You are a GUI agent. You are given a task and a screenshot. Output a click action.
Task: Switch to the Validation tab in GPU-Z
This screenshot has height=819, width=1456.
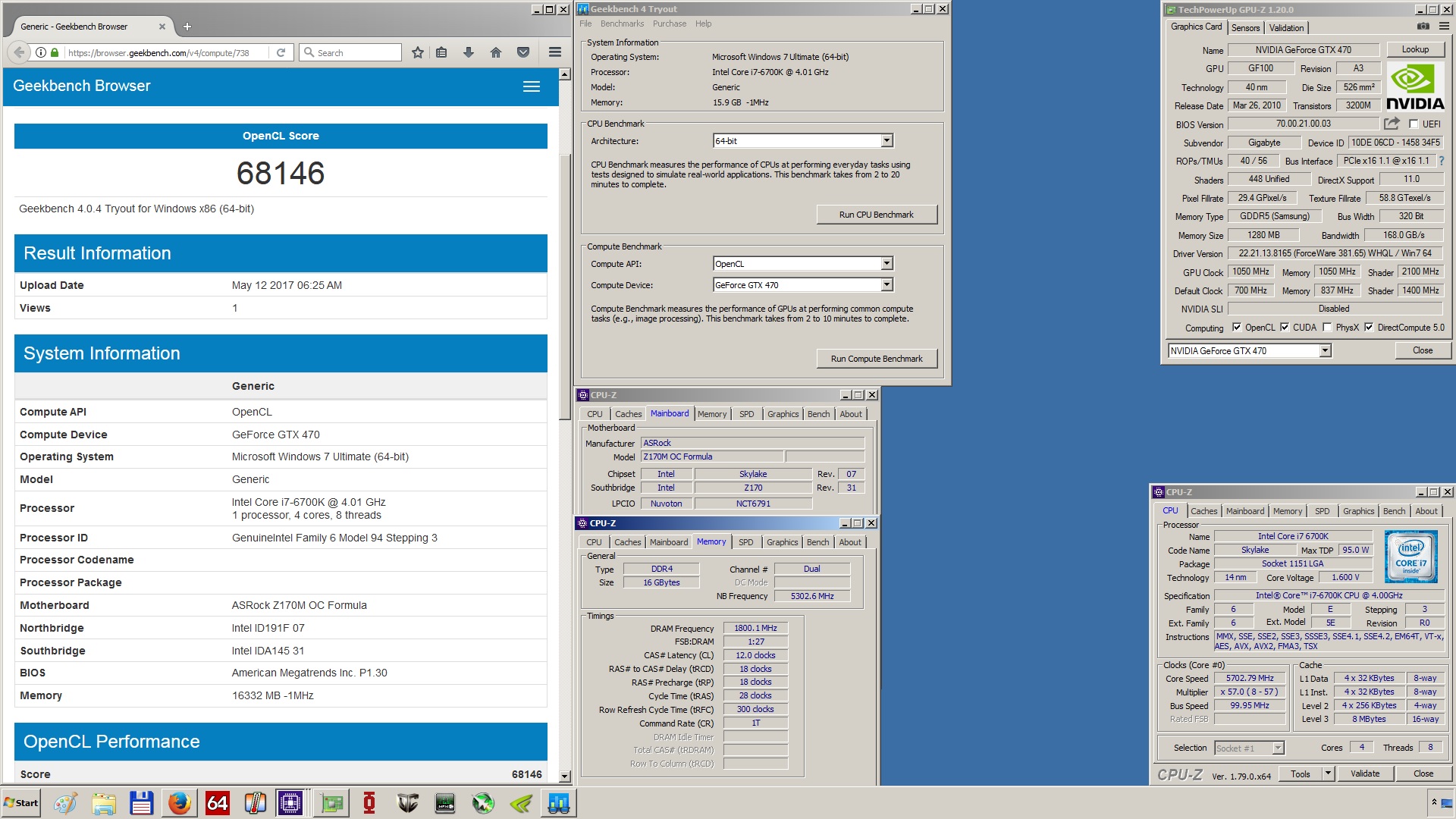click(1286, 28)
